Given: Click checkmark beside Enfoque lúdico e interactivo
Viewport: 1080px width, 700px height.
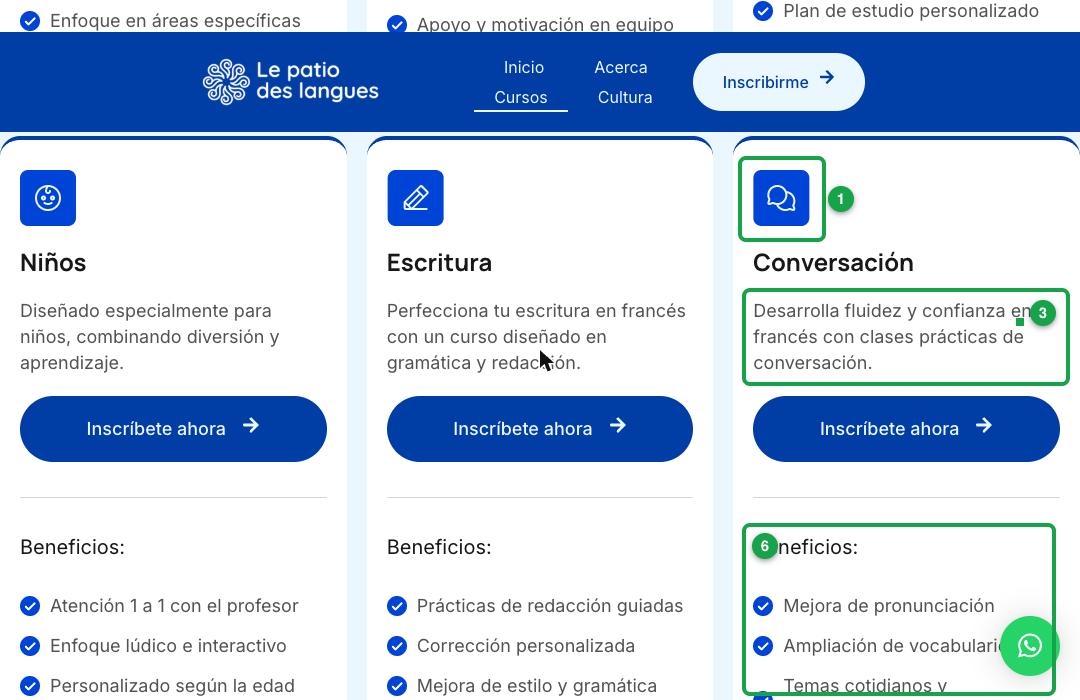Looking at the screenshot, I should coord(30,646).
